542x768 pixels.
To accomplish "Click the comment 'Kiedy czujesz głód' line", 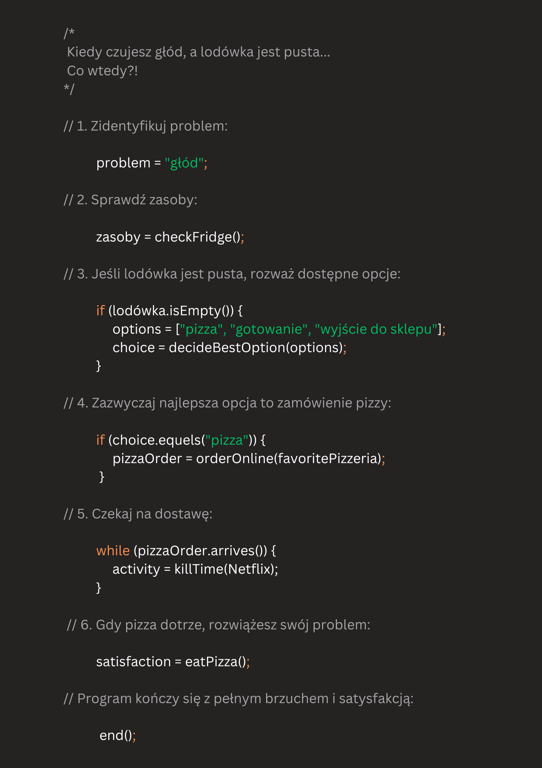I will click(198, 52).
